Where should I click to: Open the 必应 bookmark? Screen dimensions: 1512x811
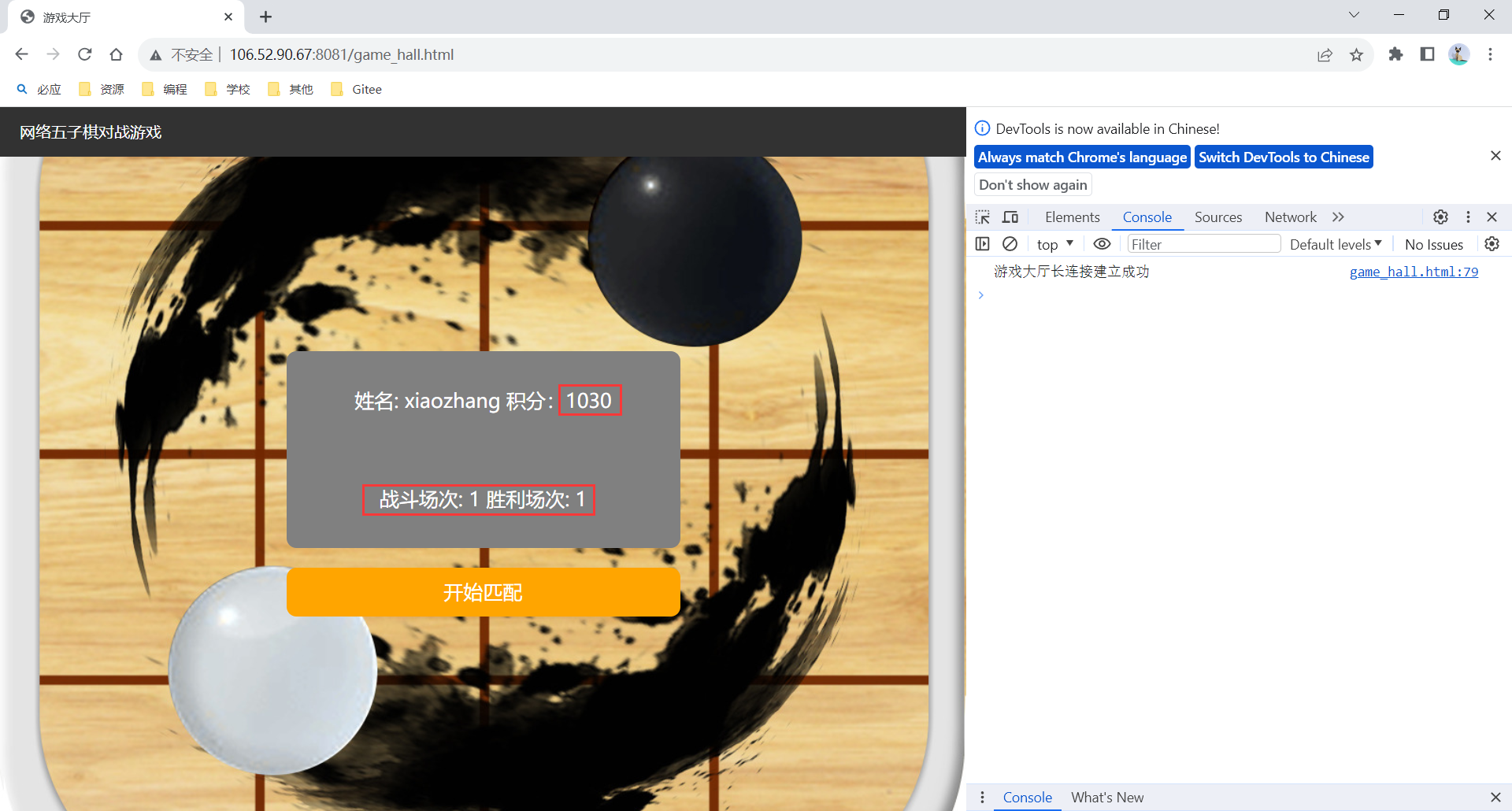39,90
